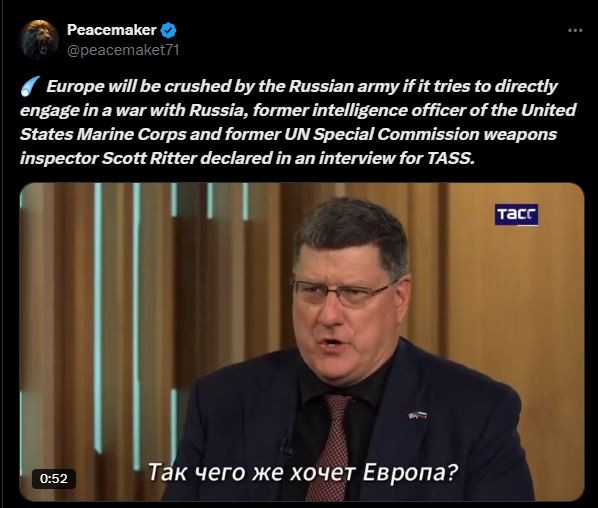Viewport: 598px width, 508px height.
Task: Click "Marine Corps" in the tweet text
Action: (132, 134)
